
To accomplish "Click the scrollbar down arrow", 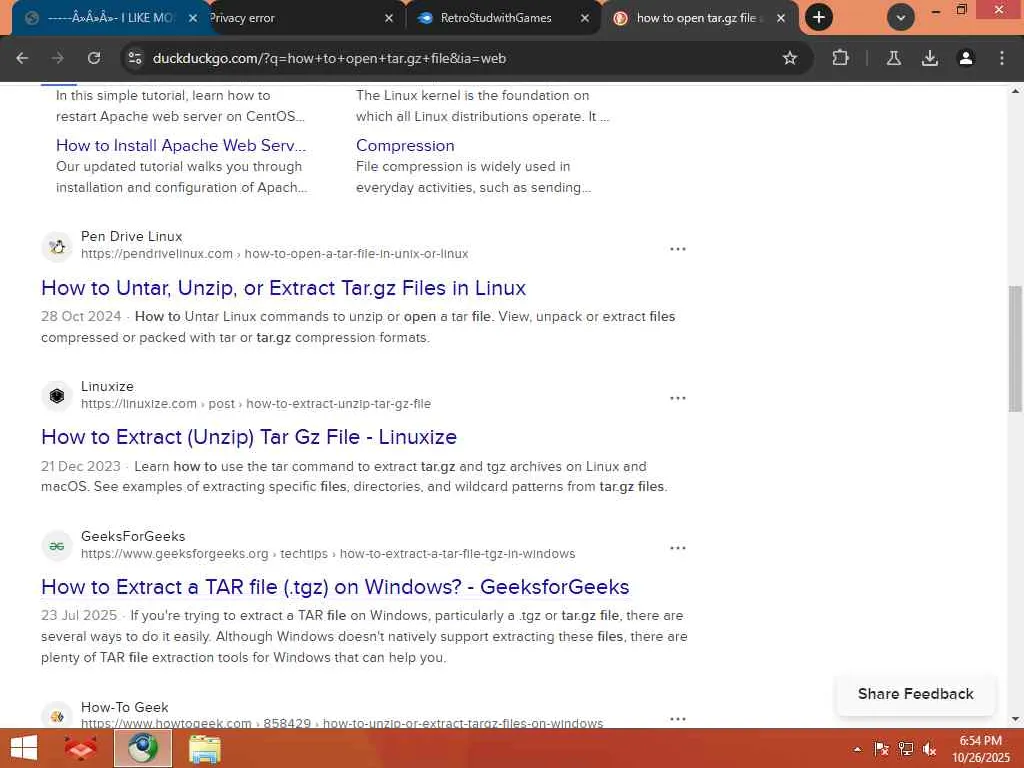I will tap(1015, 719).
